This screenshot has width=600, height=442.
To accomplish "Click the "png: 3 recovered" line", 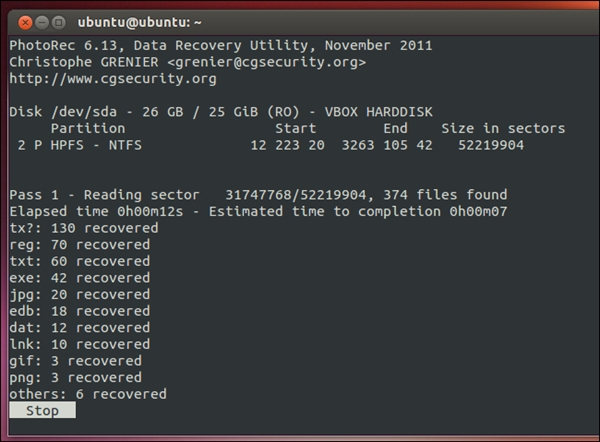I will click(75, 378).
